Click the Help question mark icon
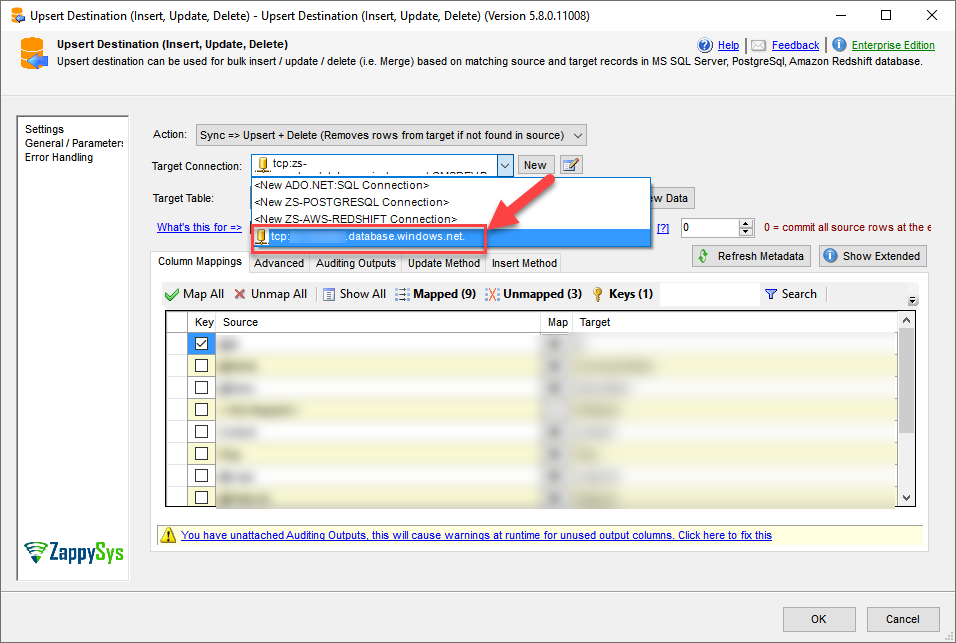Image resolution: width=956 pixels, height=643 pixels. point(705,45)
